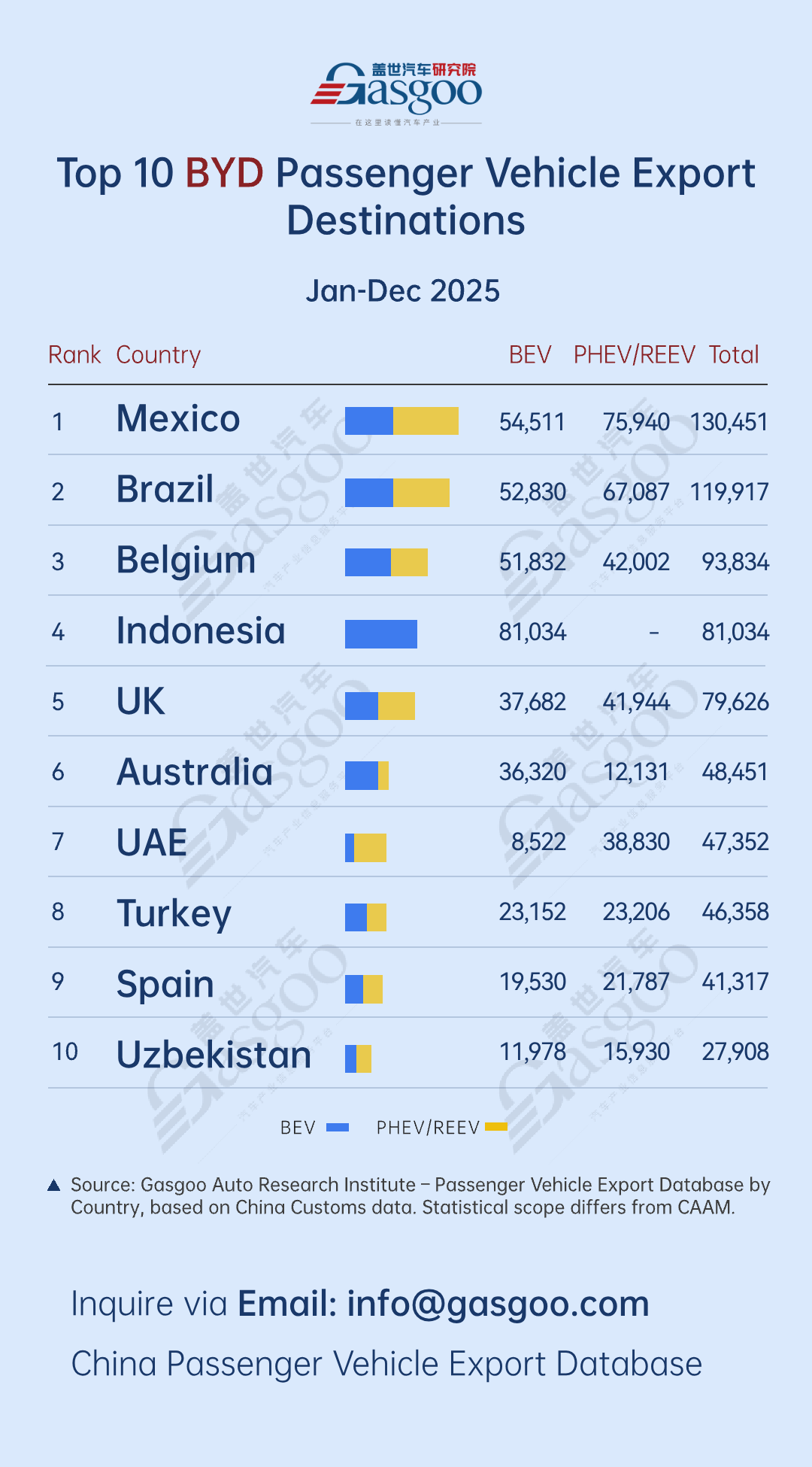
Task: Click Australia's blue BEV bar segment
Action: [362, 776]
